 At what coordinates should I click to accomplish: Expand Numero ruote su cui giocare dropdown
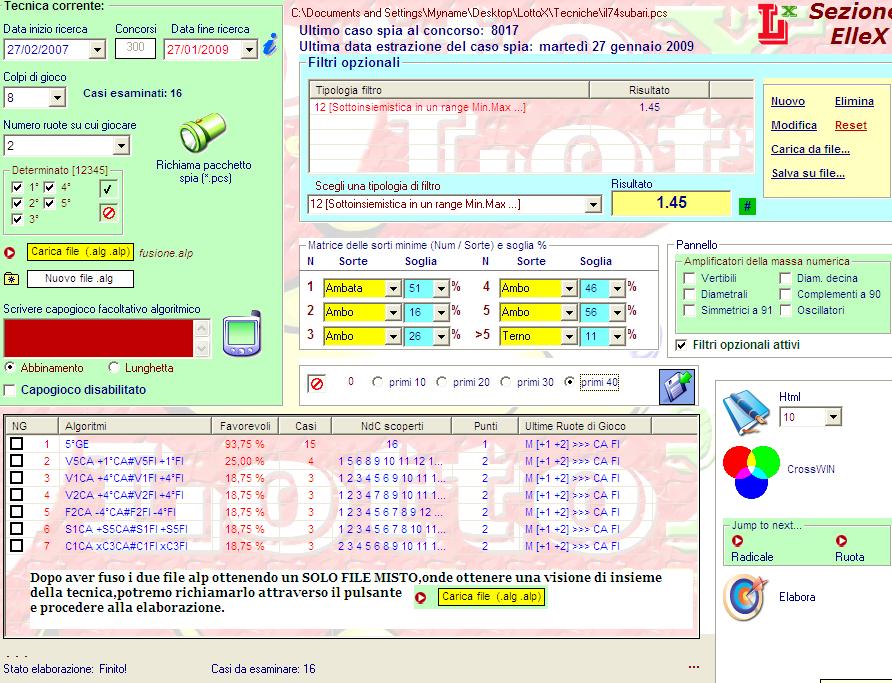[121, 146]
